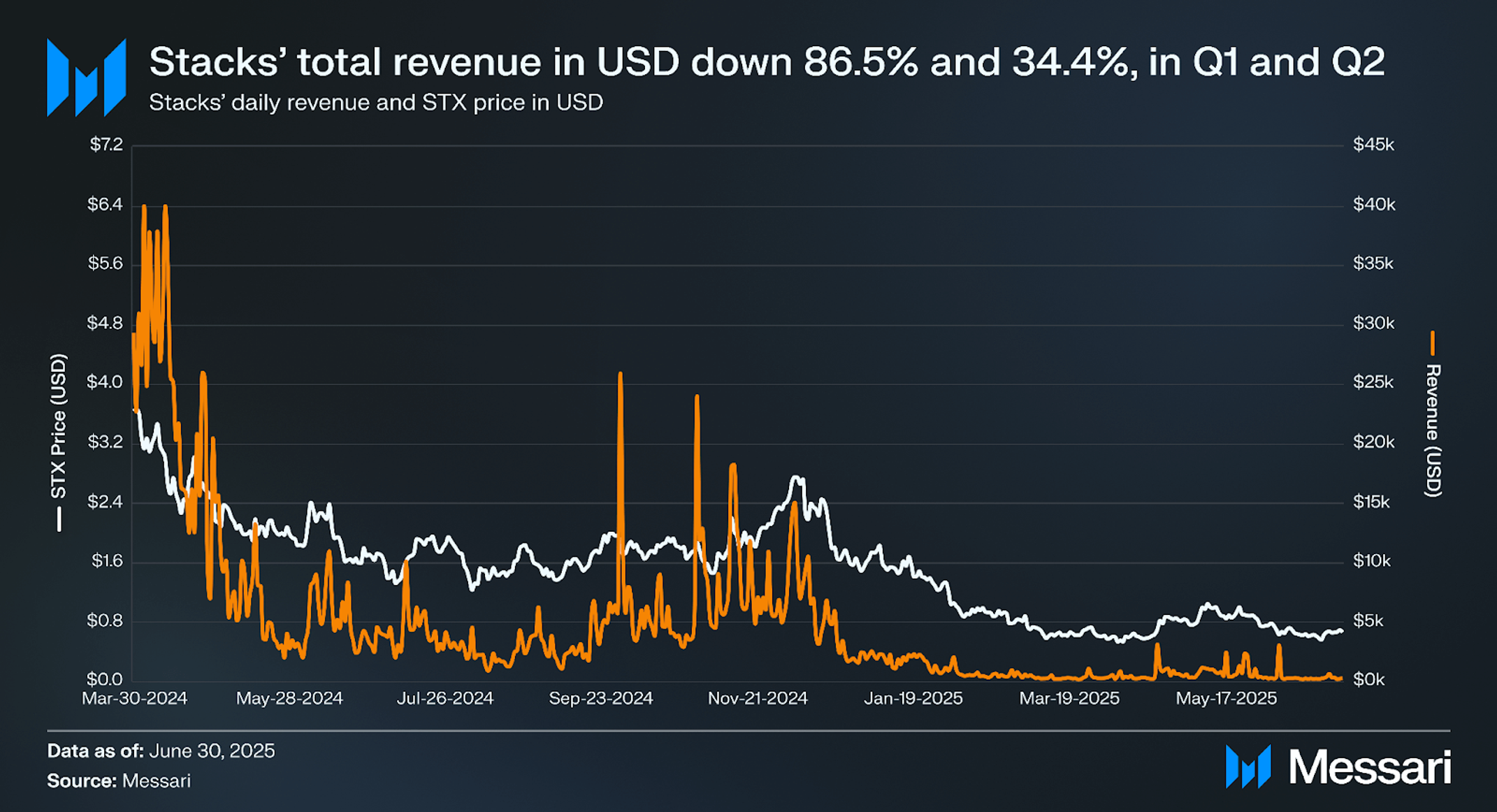Screen dimensions: 1497x812
Task: Click the chart title about Stacks' total revenue
Action: 766,61
